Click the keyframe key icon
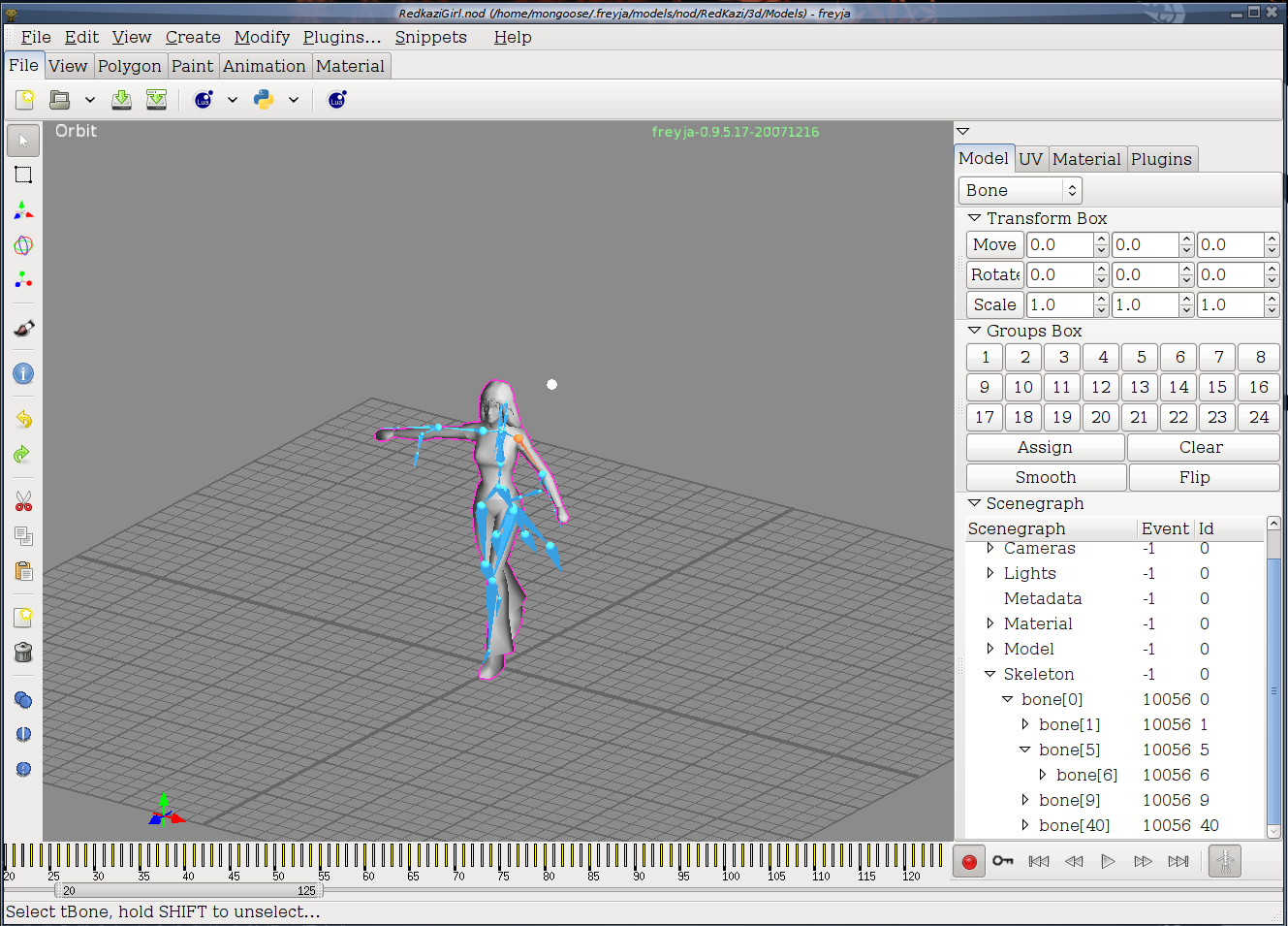This screenshot has height=926, width=1288. 1003,861
